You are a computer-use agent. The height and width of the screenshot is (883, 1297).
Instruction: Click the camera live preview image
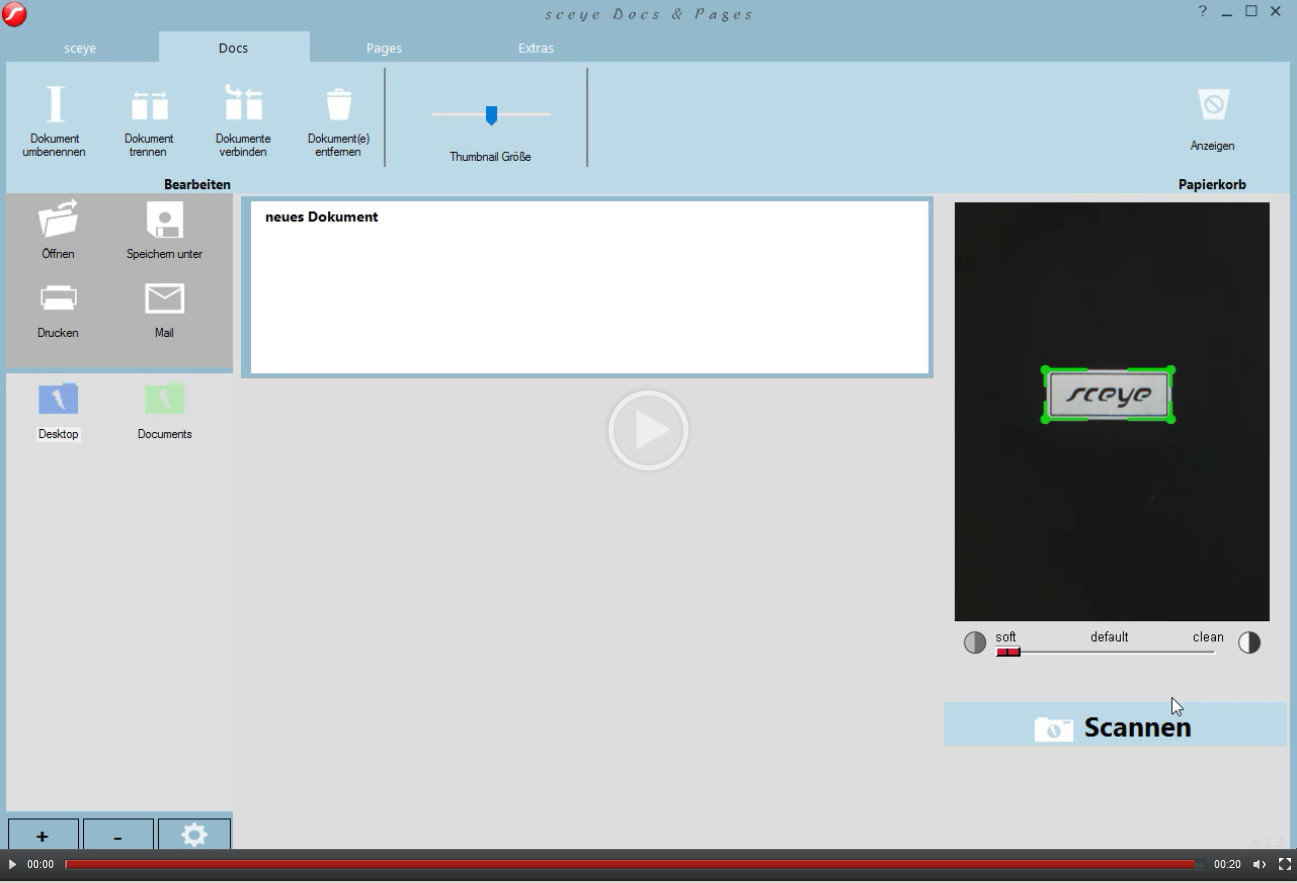coord(1112,412)
